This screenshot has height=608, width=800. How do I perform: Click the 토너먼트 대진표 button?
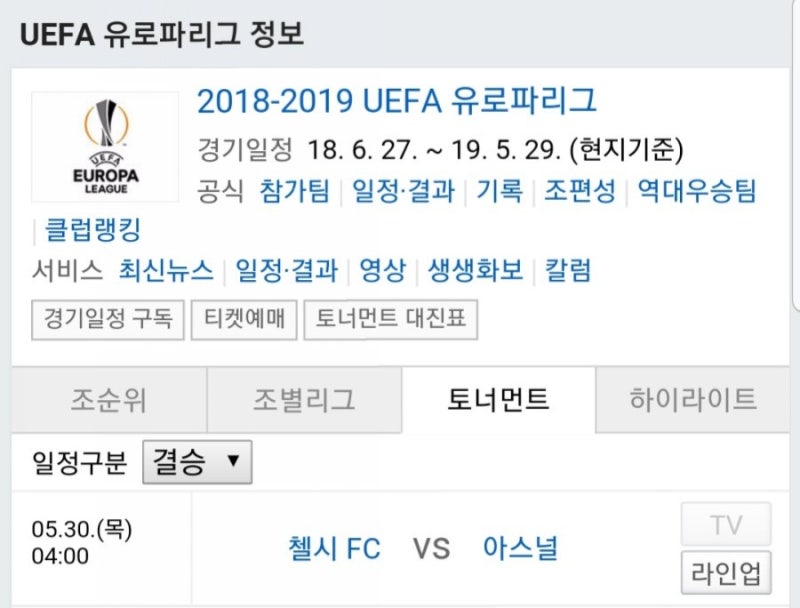coord(391,320)
